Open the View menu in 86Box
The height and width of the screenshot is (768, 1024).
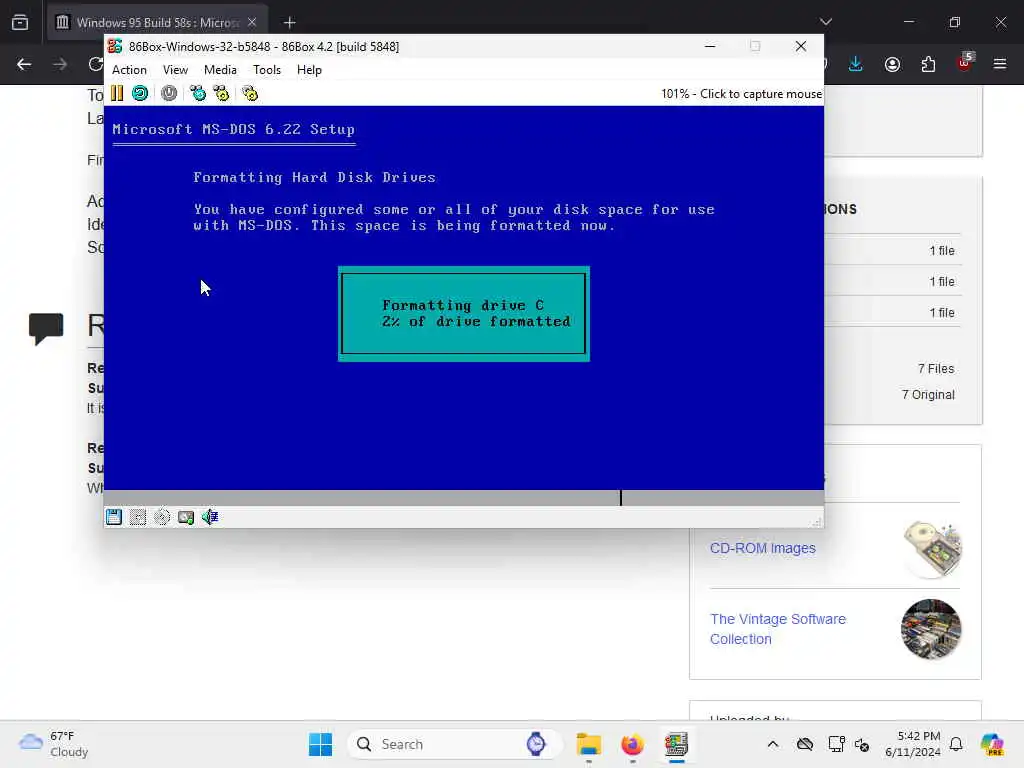[x=175, y=70]
